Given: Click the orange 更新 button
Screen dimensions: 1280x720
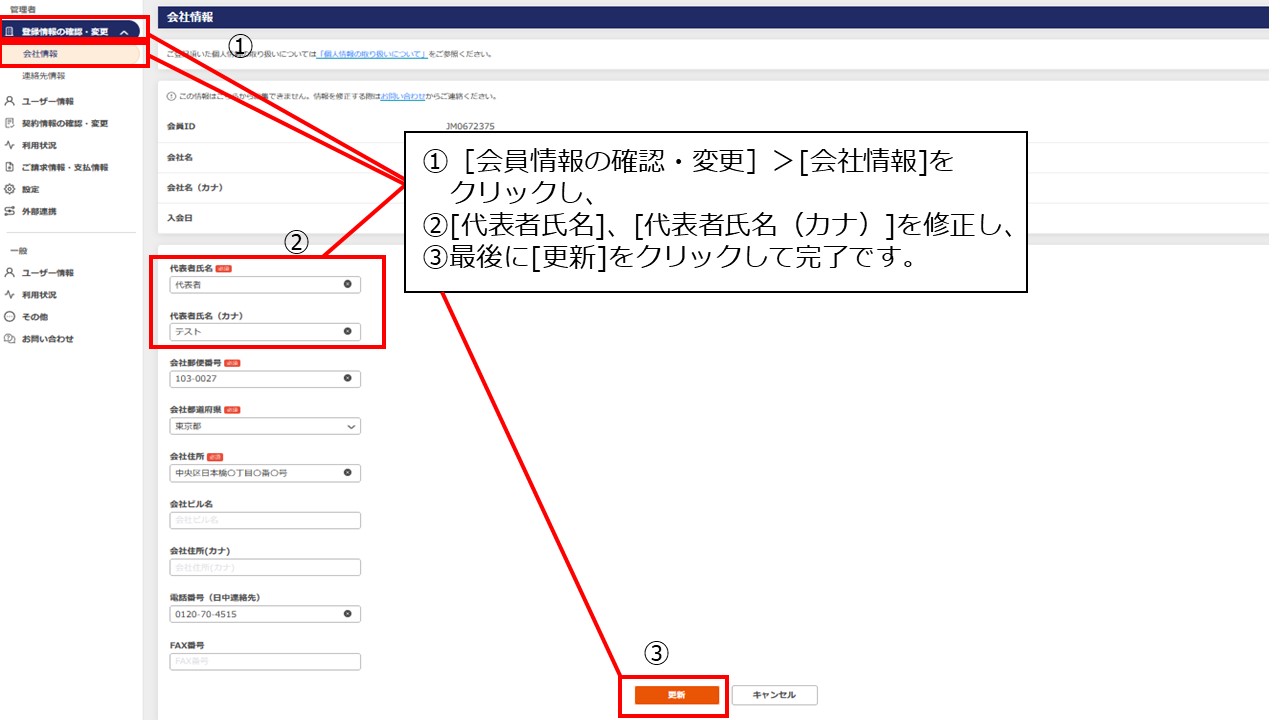Looking at the screenshot, I should click(x=677, y=695).
